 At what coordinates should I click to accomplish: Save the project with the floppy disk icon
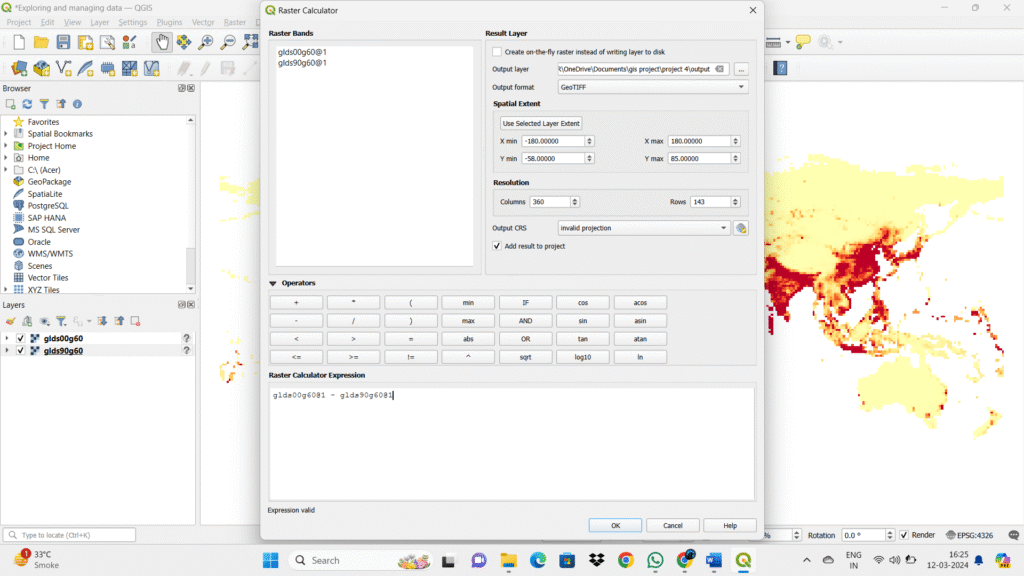click(x=63, y=42)
